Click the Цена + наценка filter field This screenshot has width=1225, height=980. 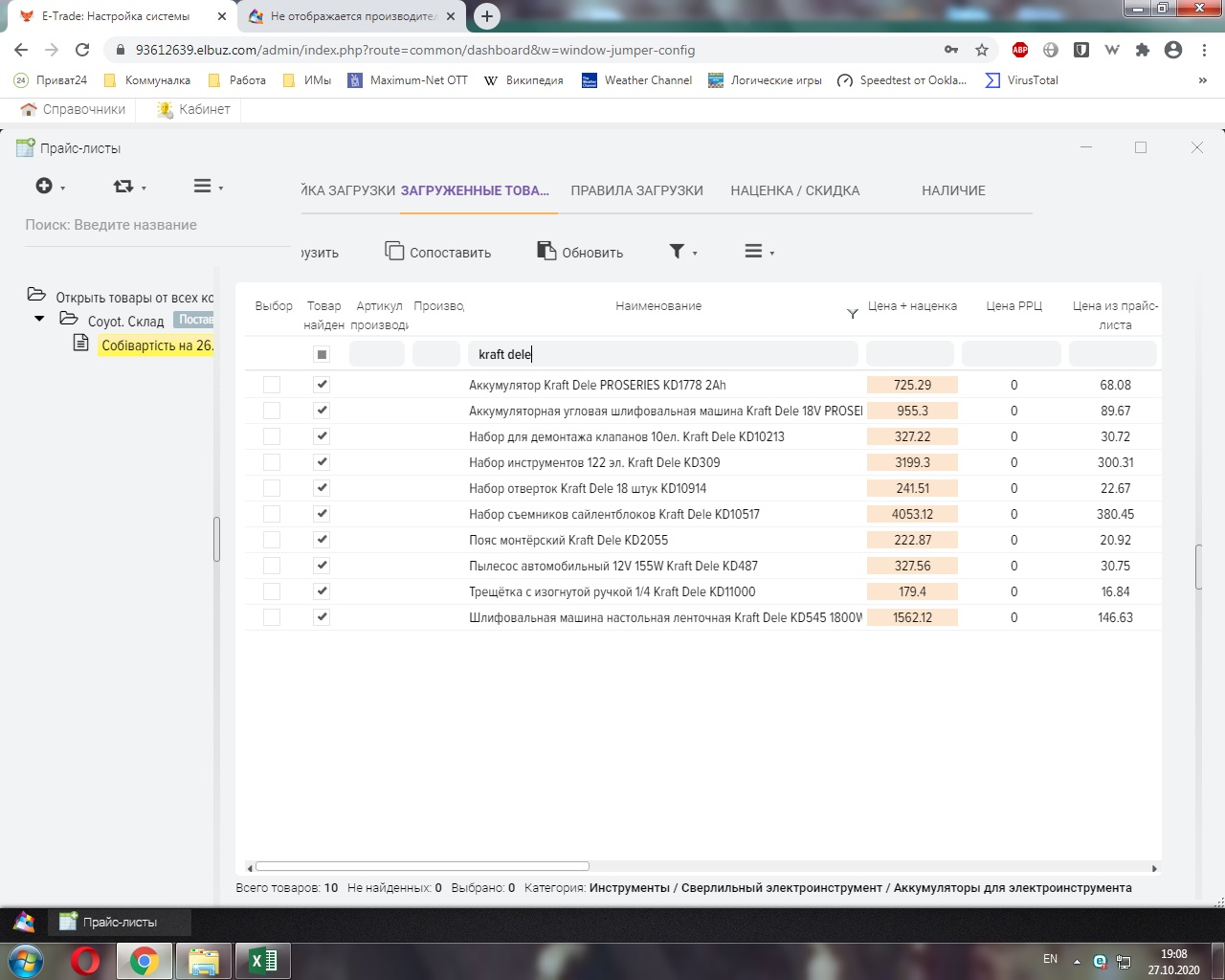coord(909,354)
